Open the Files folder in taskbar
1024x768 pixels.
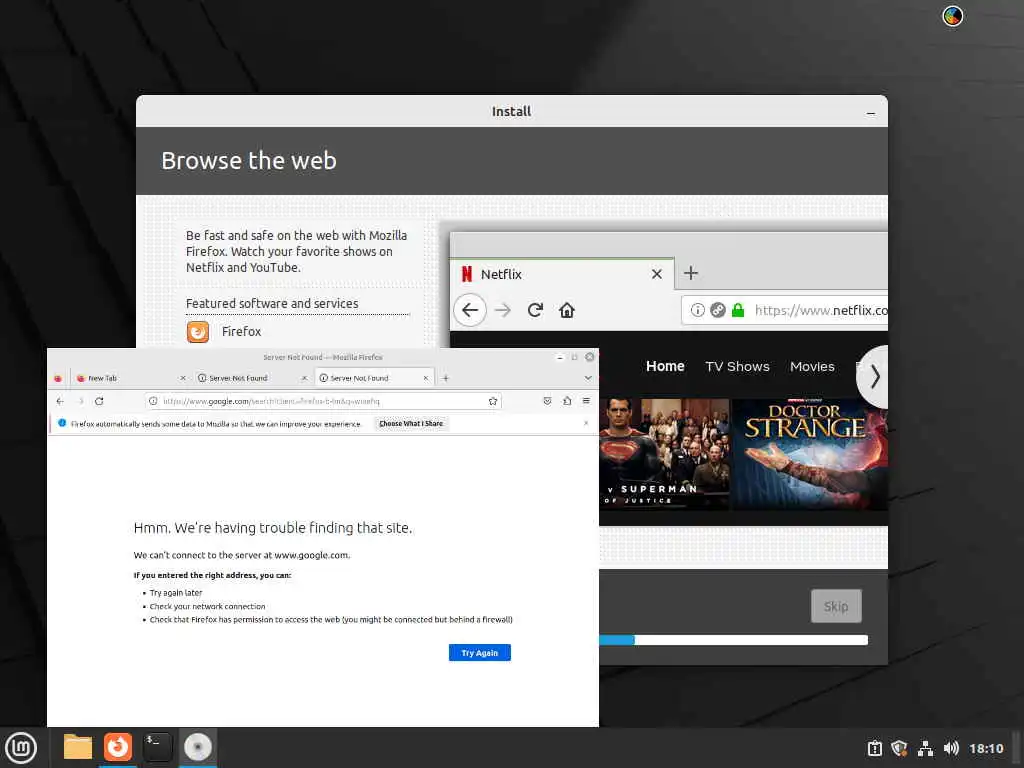point(78,747)
